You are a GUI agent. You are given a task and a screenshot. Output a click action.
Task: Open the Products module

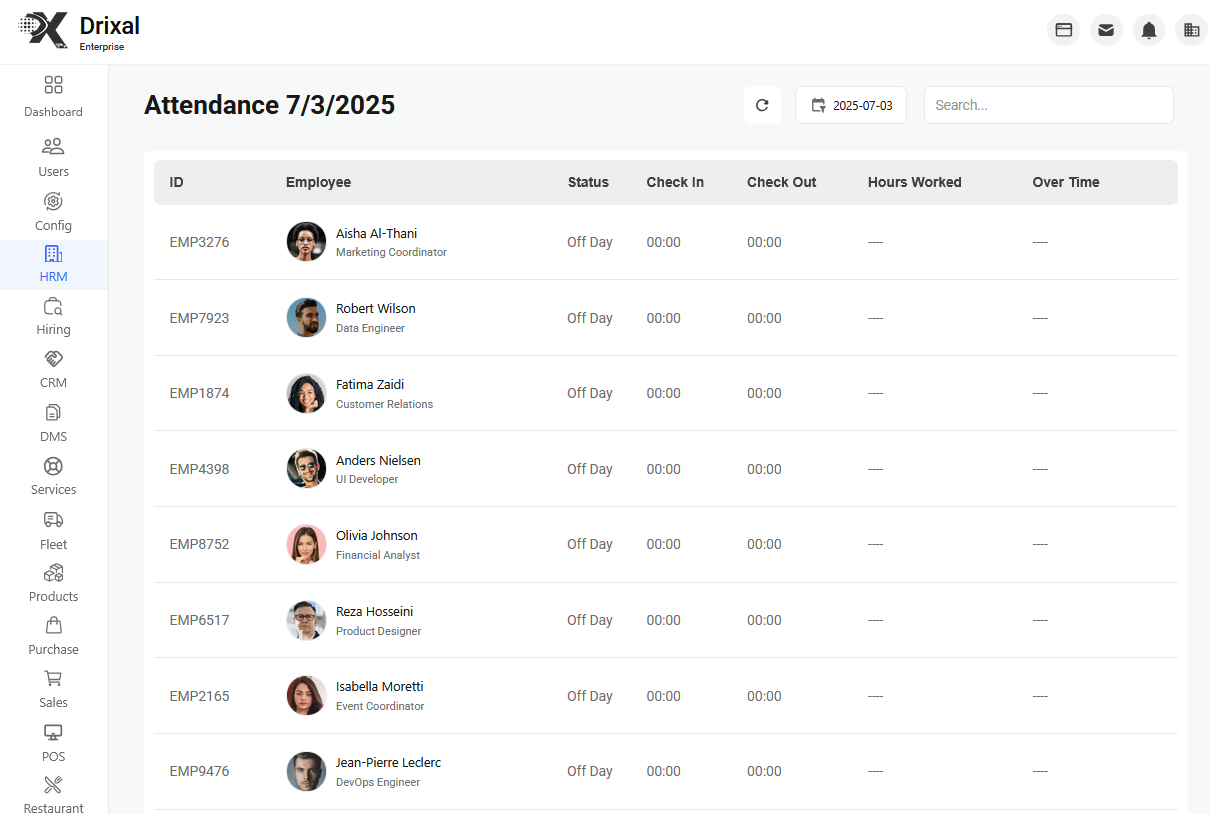53,582
